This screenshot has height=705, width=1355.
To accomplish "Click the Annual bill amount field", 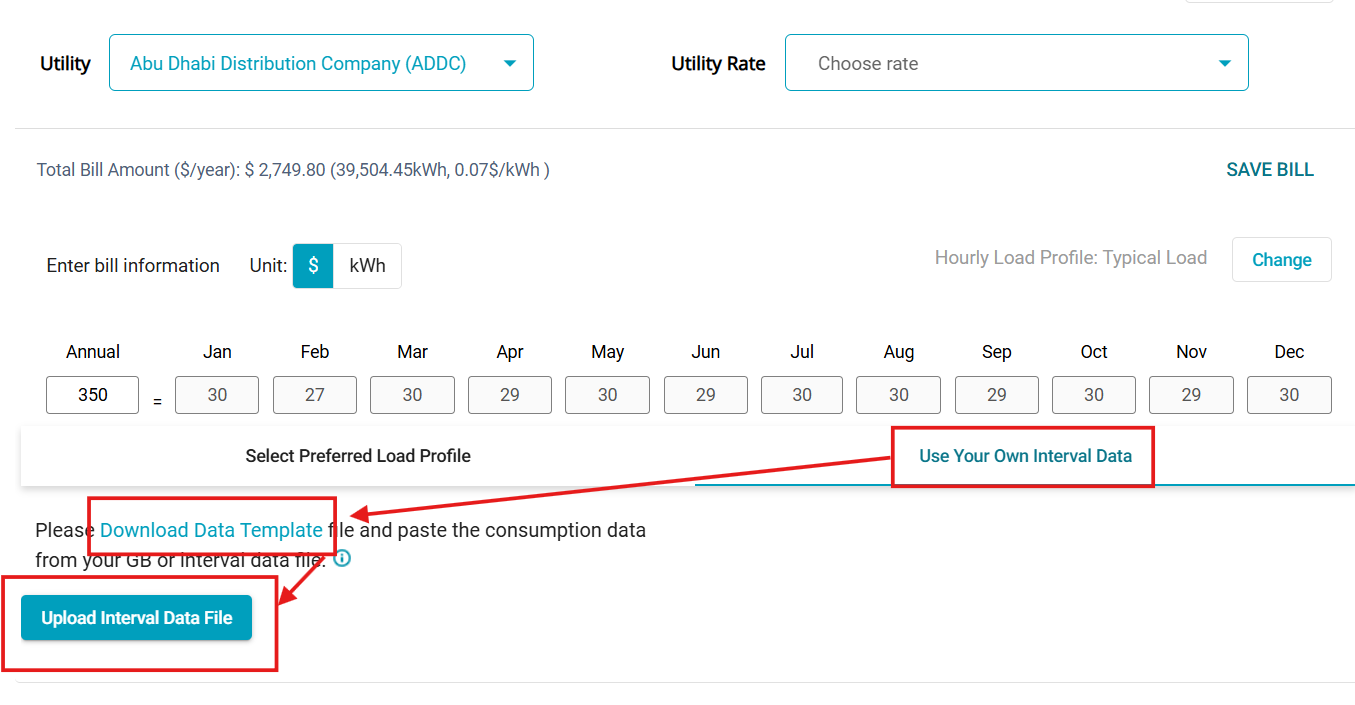I will [x=92, y=395].
